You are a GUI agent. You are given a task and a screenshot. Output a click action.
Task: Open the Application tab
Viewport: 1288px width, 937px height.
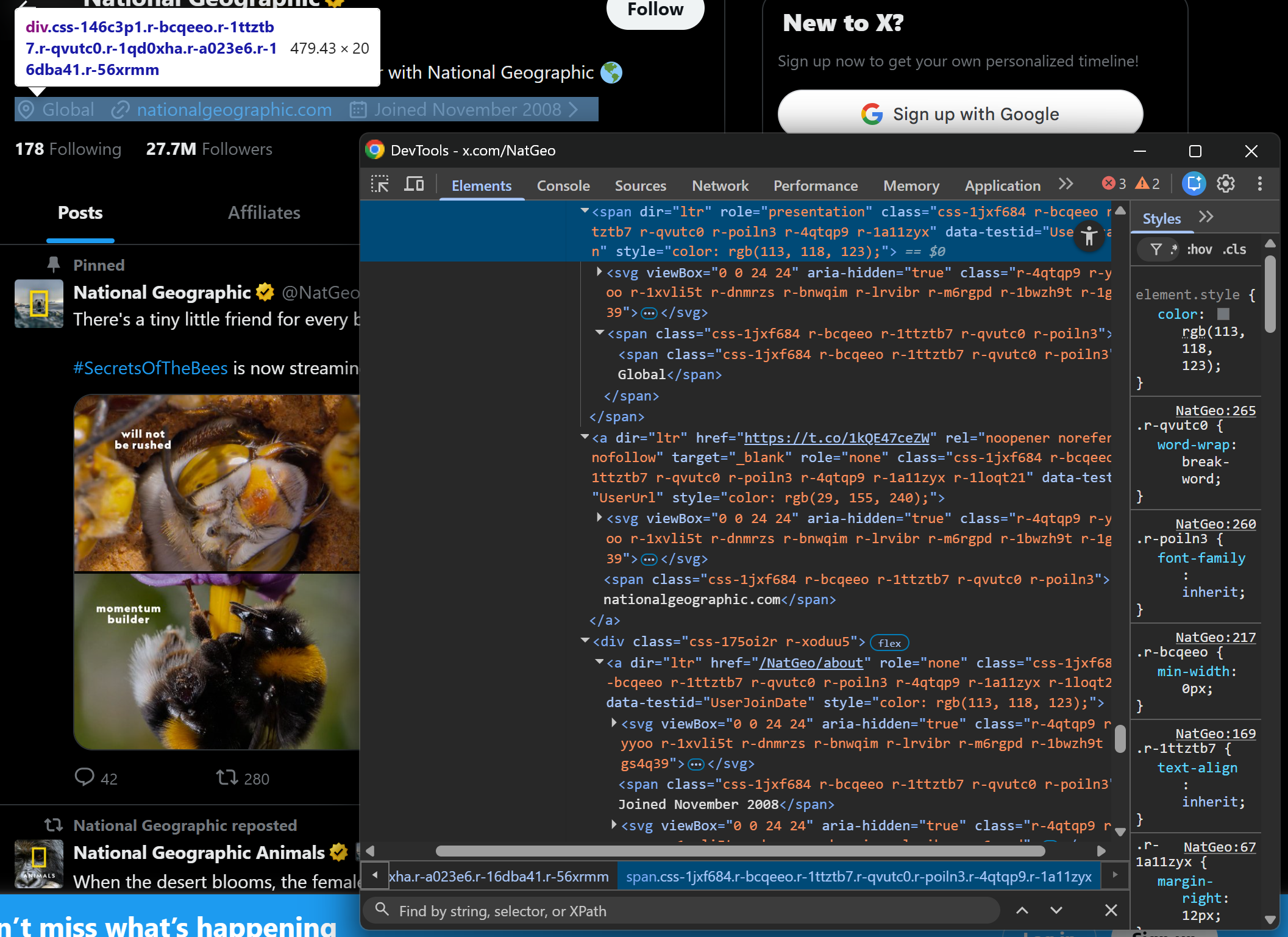pyautogui.click(x=1003, y=185)
